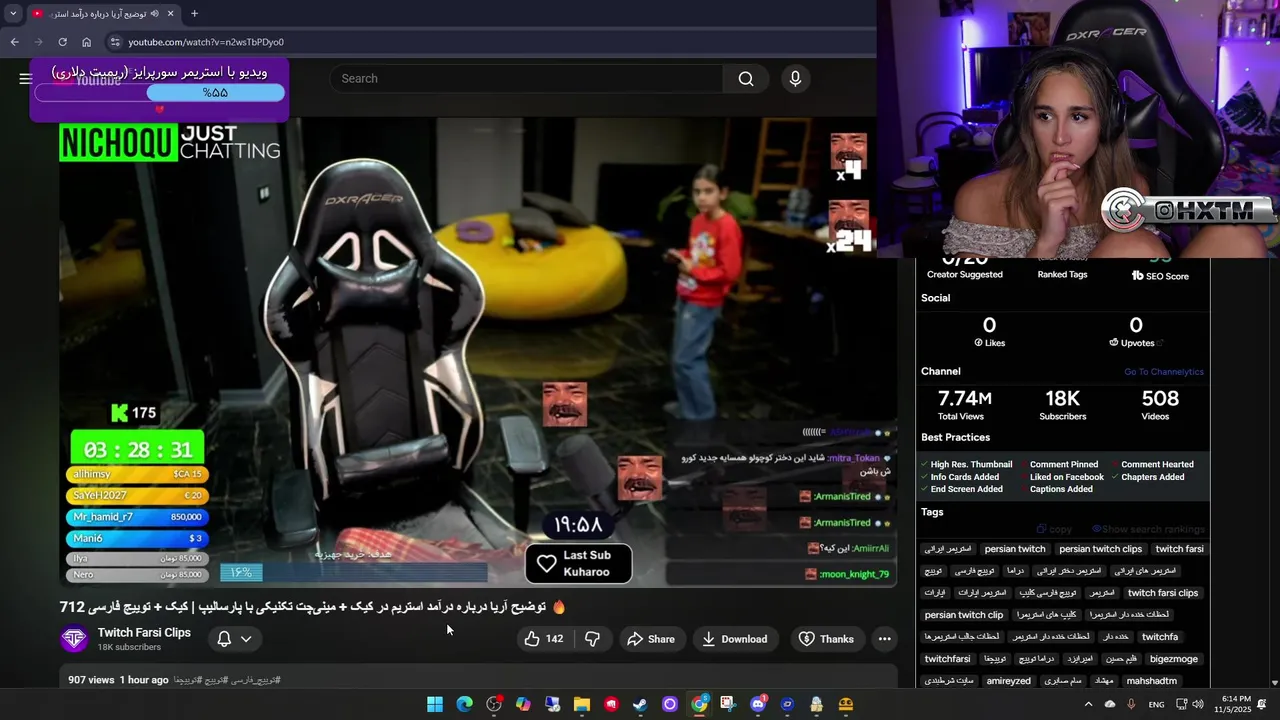Click the YouTube search magnifier button
The width and height of the screenshot is (1280, 720).
tap(746, 78)
